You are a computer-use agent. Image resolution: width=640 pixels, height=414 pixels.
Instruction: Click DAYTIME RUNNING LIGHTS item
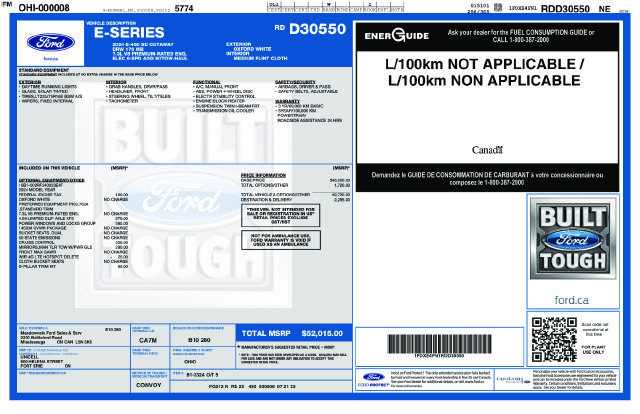[48, 87]
